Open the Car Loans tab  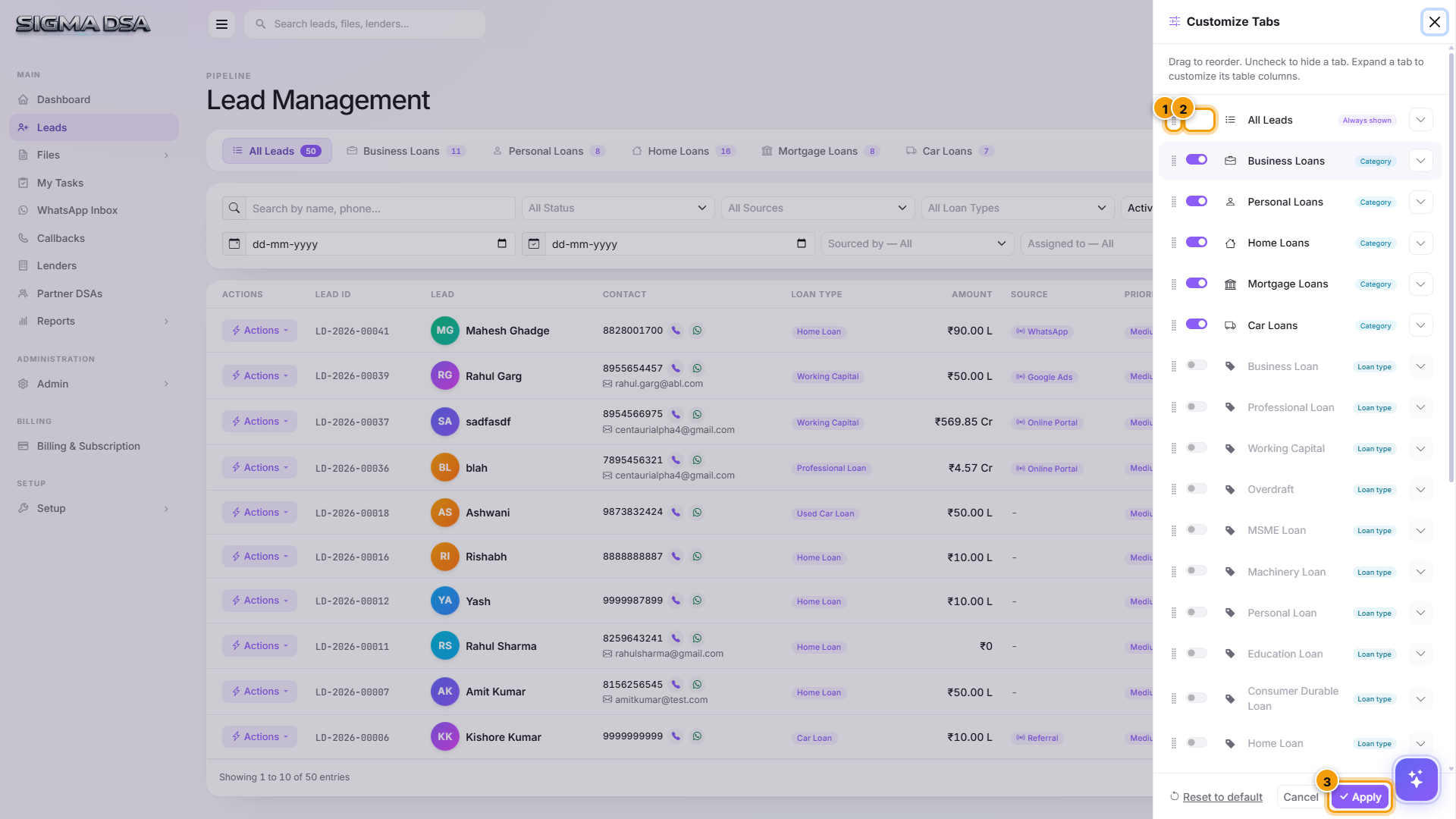pos(949,152)
